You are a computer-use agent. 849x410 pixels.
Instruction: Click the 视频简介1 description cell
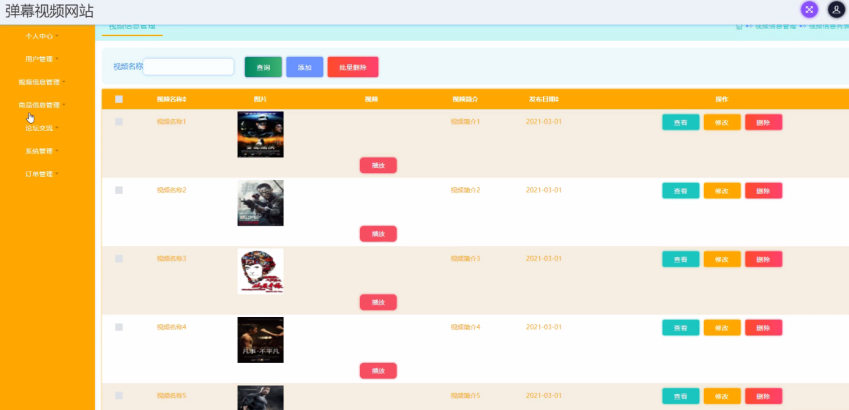click(465, 122)
